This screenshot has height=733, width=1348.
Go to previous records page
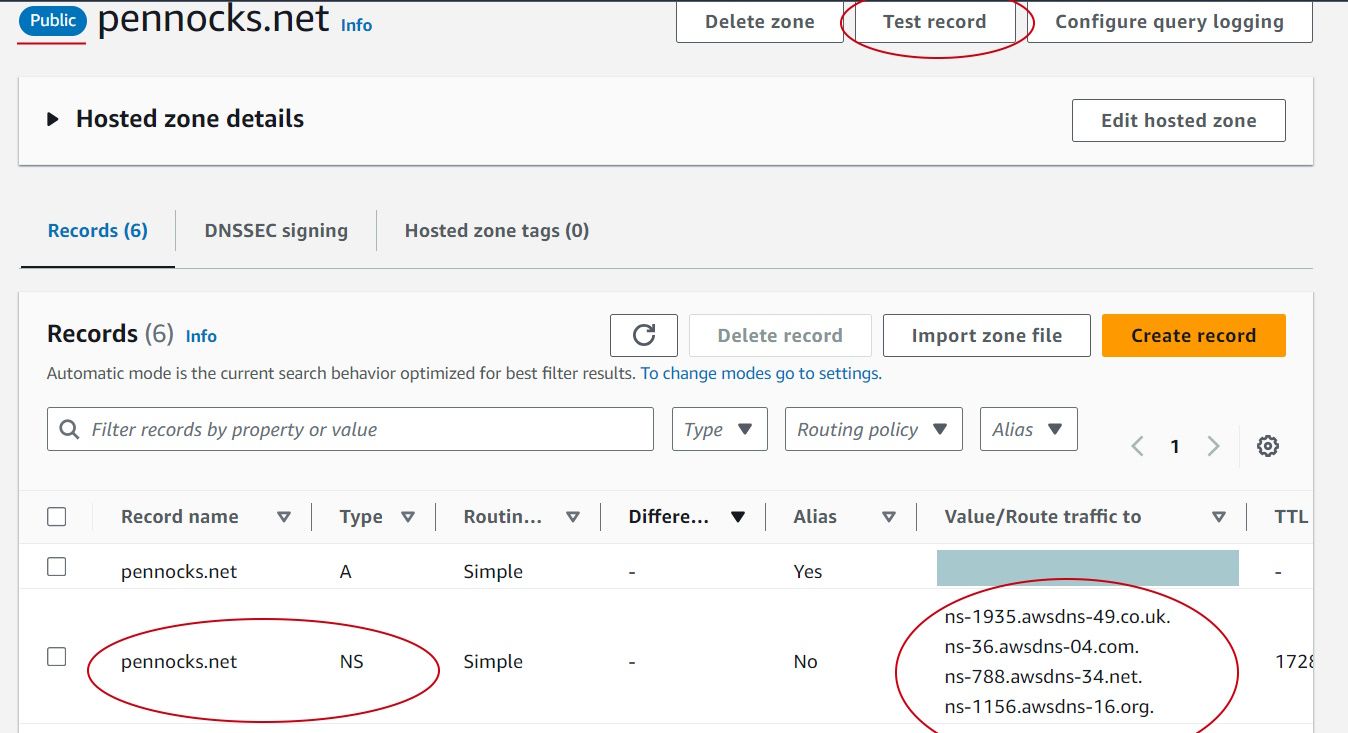click(x=1137, y=446)
